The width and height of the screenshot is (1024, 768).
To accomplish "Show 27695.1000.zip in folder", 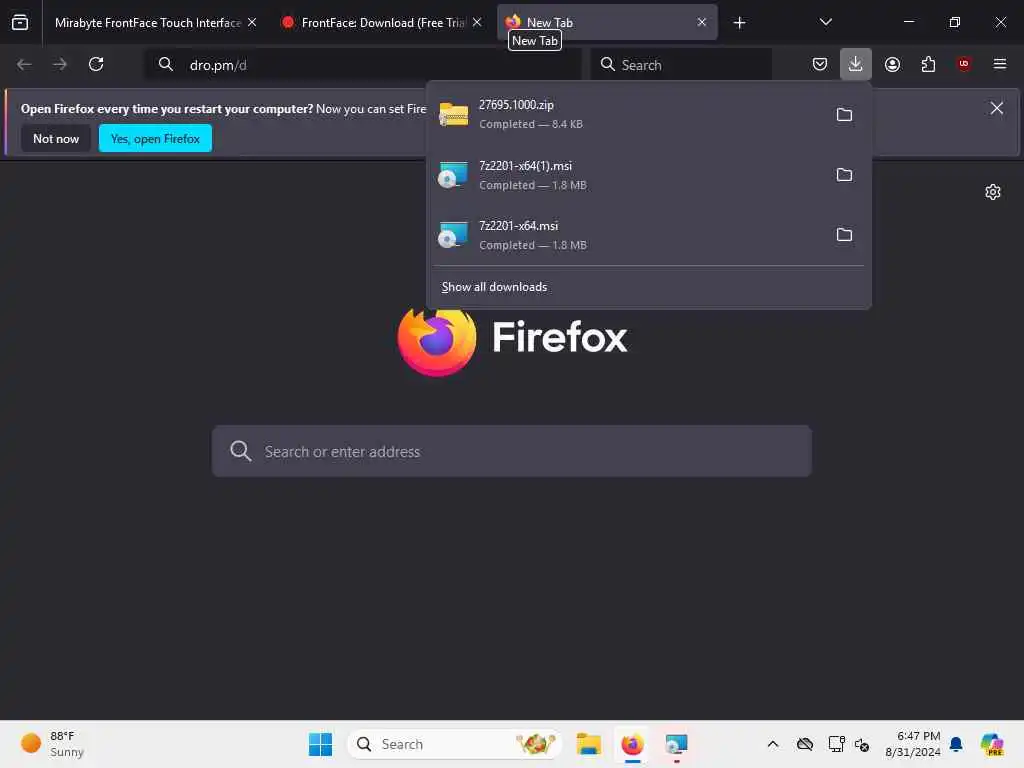I will pos(844,115).
